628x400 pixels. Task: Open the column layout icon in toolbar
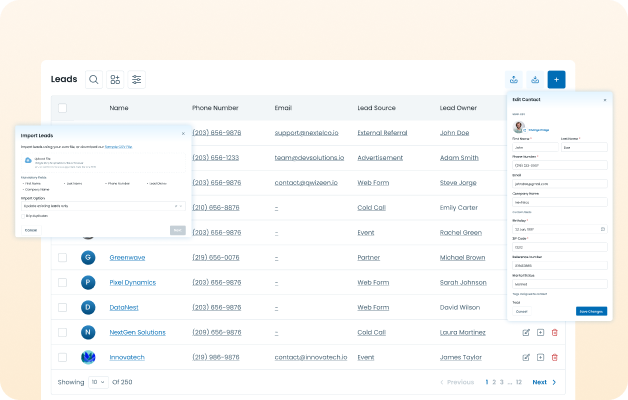point(115,79)
